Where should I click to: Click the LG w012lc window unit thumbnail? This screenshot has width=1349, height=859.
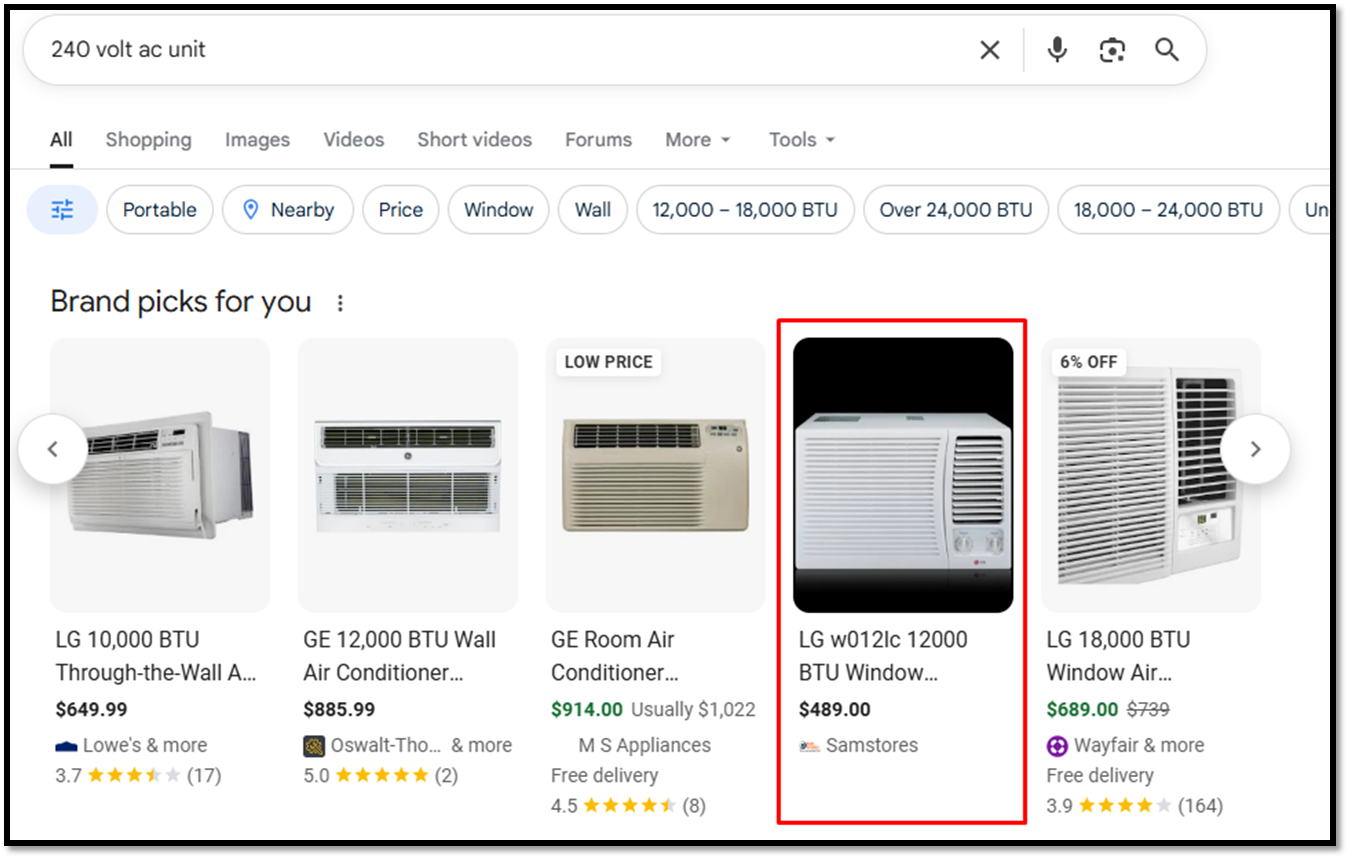(x=903, y=475)
